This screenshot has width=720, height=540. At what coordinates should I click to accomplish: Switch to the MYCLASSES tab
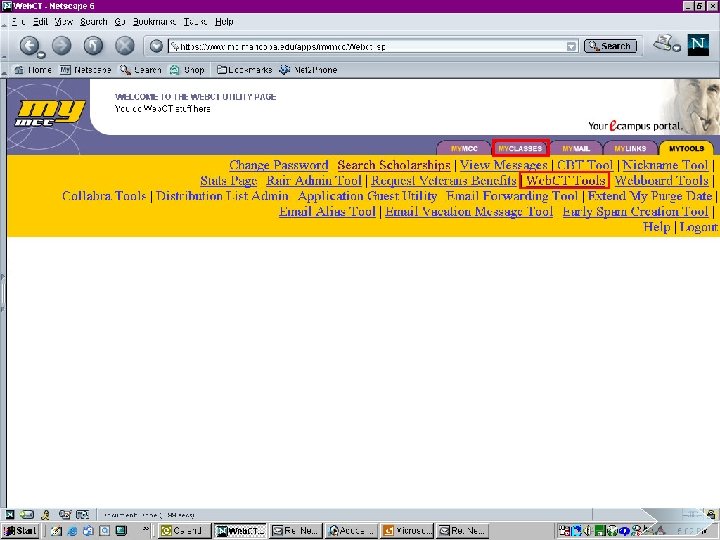click(x=520, y=148)
